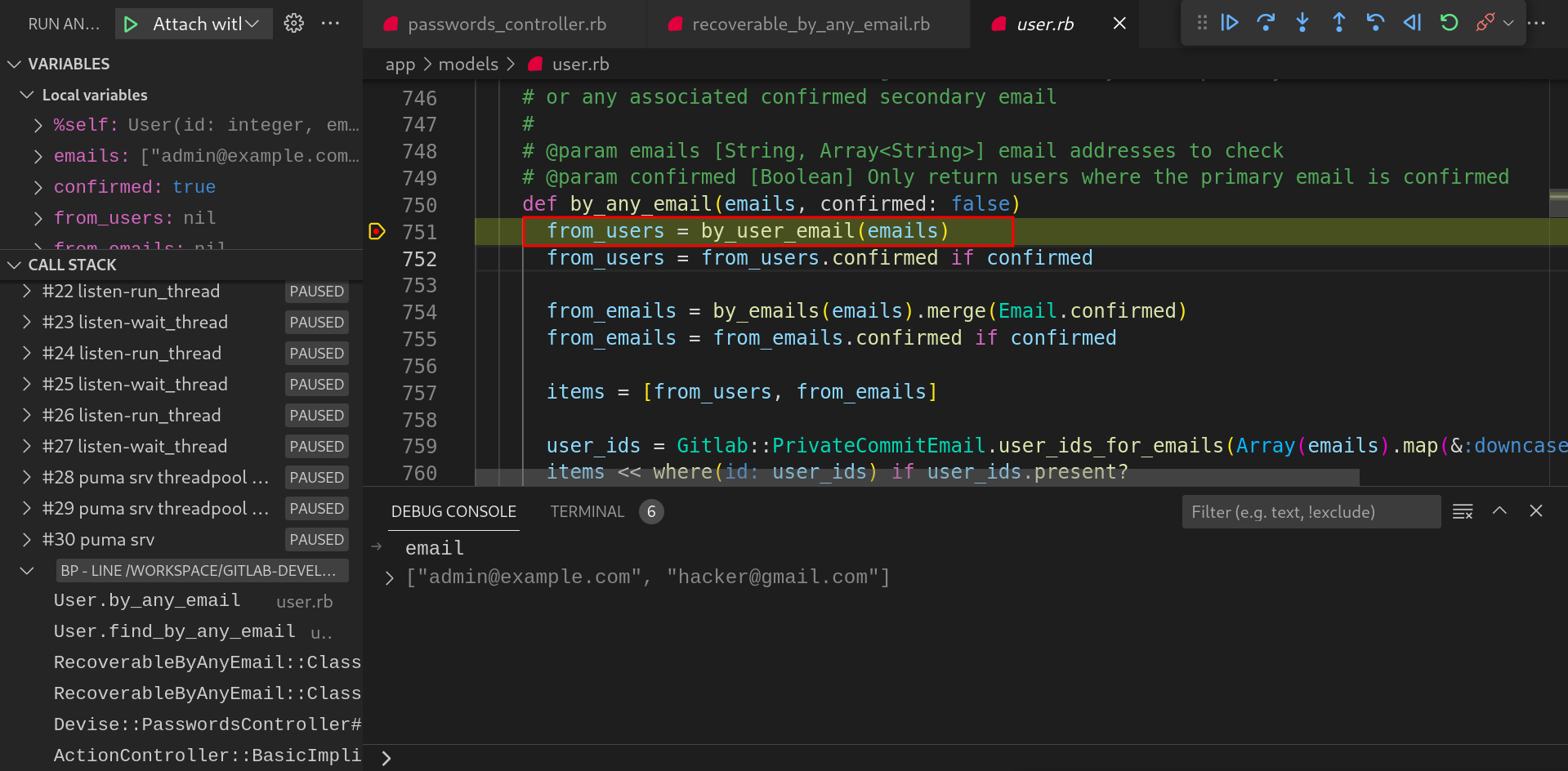Open editor more actions ellipsis
1568x771 pixels.
click(1536, 23)
